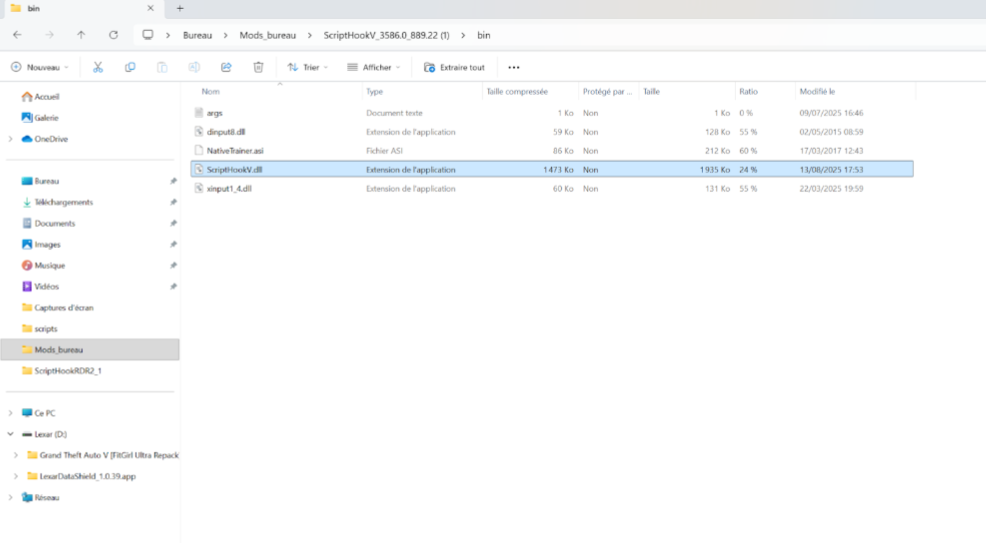Viewport: 986px width, 543px height.
Task: Click the Share icon in toolbar
Action: (226, 67)
